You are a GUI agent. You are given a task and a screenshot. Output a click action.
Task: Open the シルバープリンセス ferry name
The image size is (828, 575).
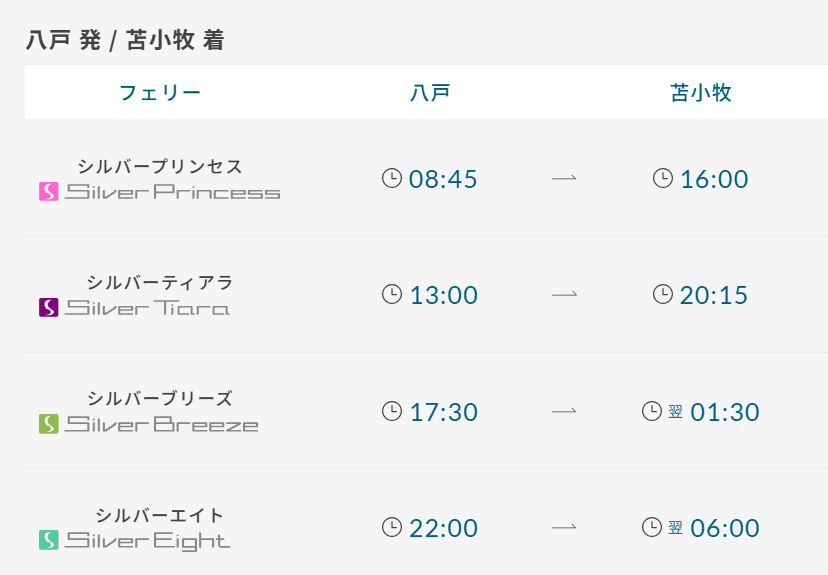[x=160, y=166]
